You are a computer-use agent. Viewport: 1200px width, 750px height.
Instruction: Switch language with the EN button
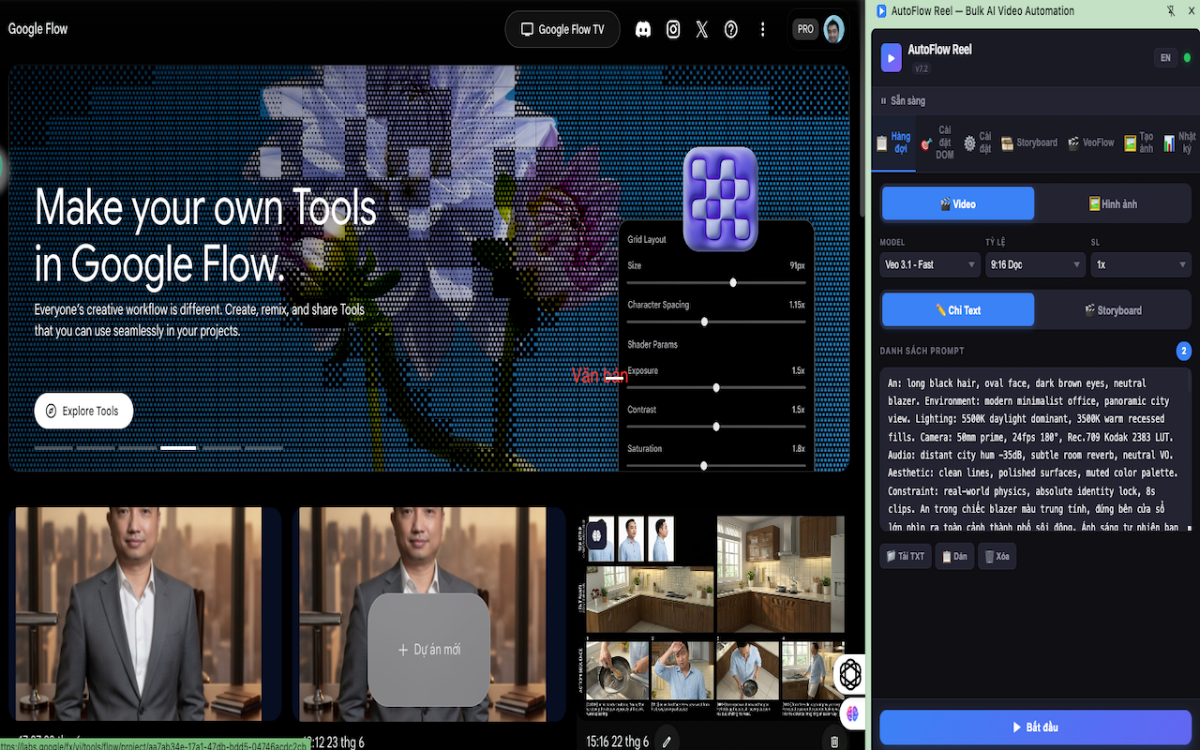[x=1165, y=58]
